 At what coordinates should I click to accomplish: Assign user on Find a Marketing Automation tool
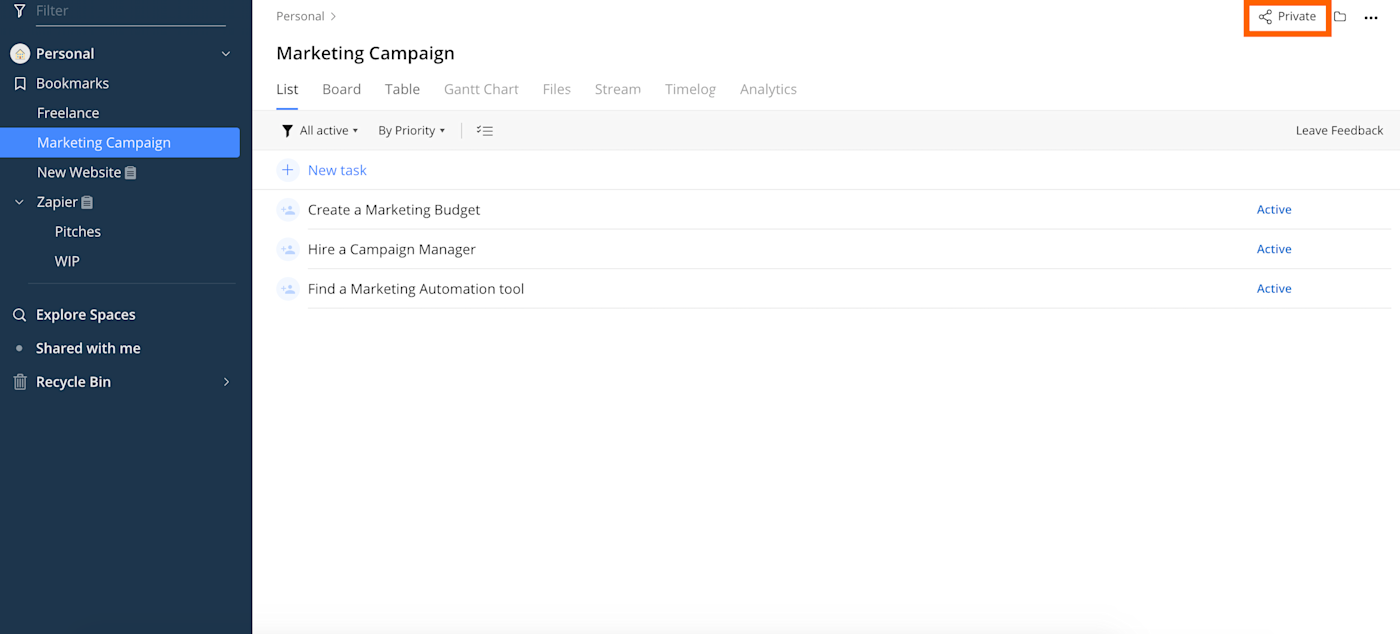pos(288,289)
